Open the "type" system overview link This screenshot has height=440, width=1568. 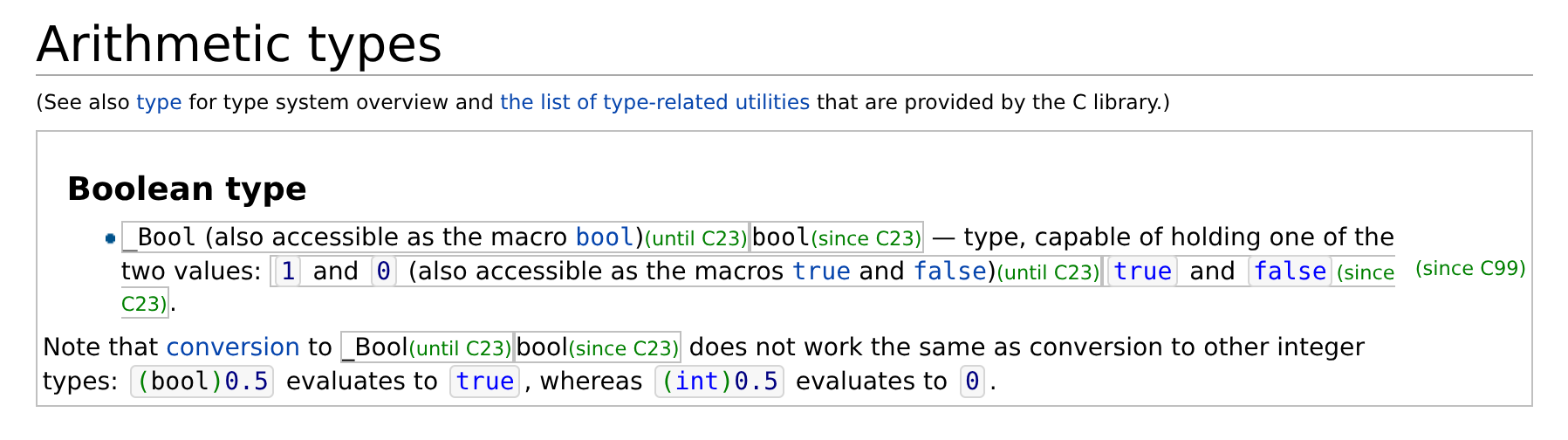pyautogui.click(x=159, y=102)
